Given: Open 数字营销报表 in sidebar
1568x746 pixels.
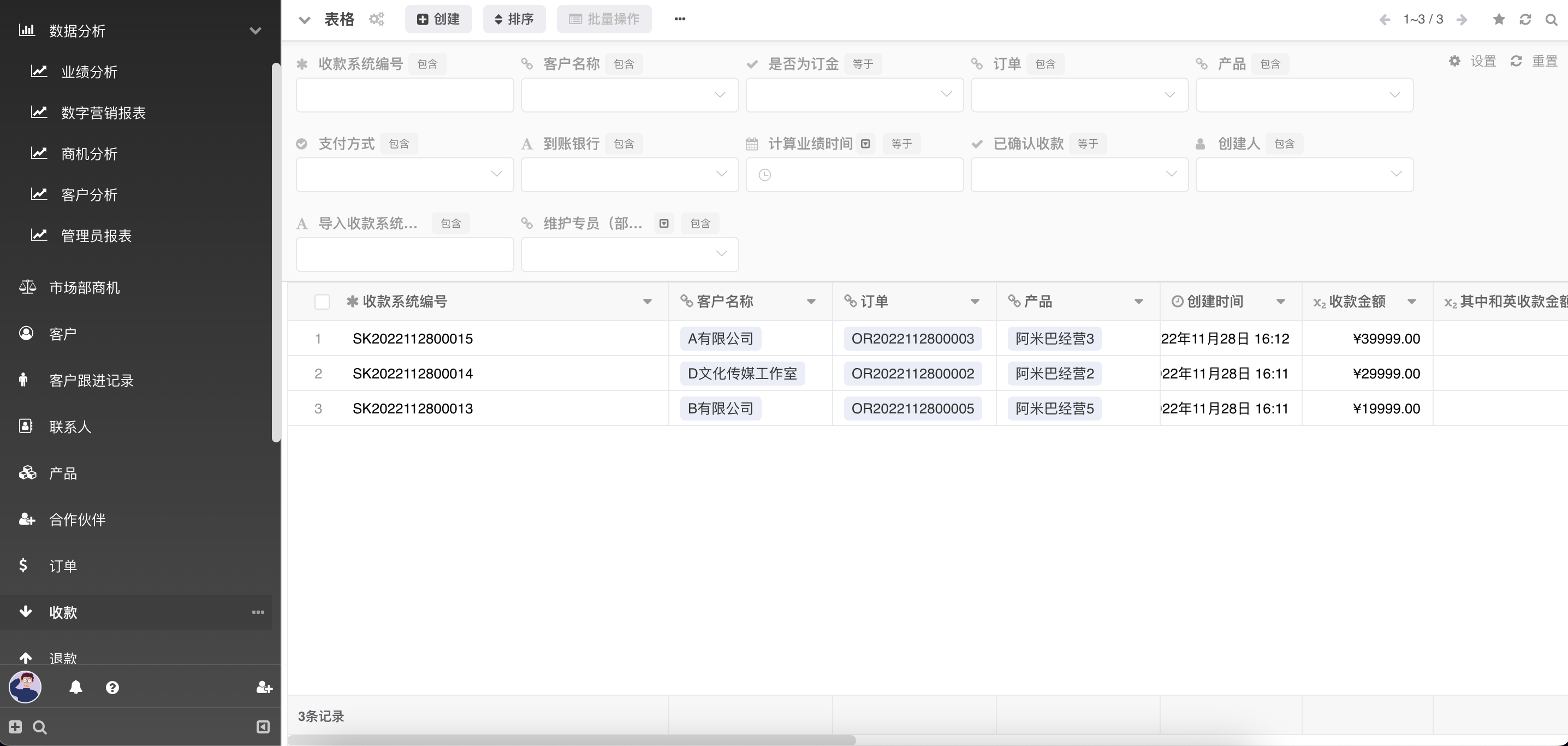Looking at the screenshot, I should click(x=104, y=113).
